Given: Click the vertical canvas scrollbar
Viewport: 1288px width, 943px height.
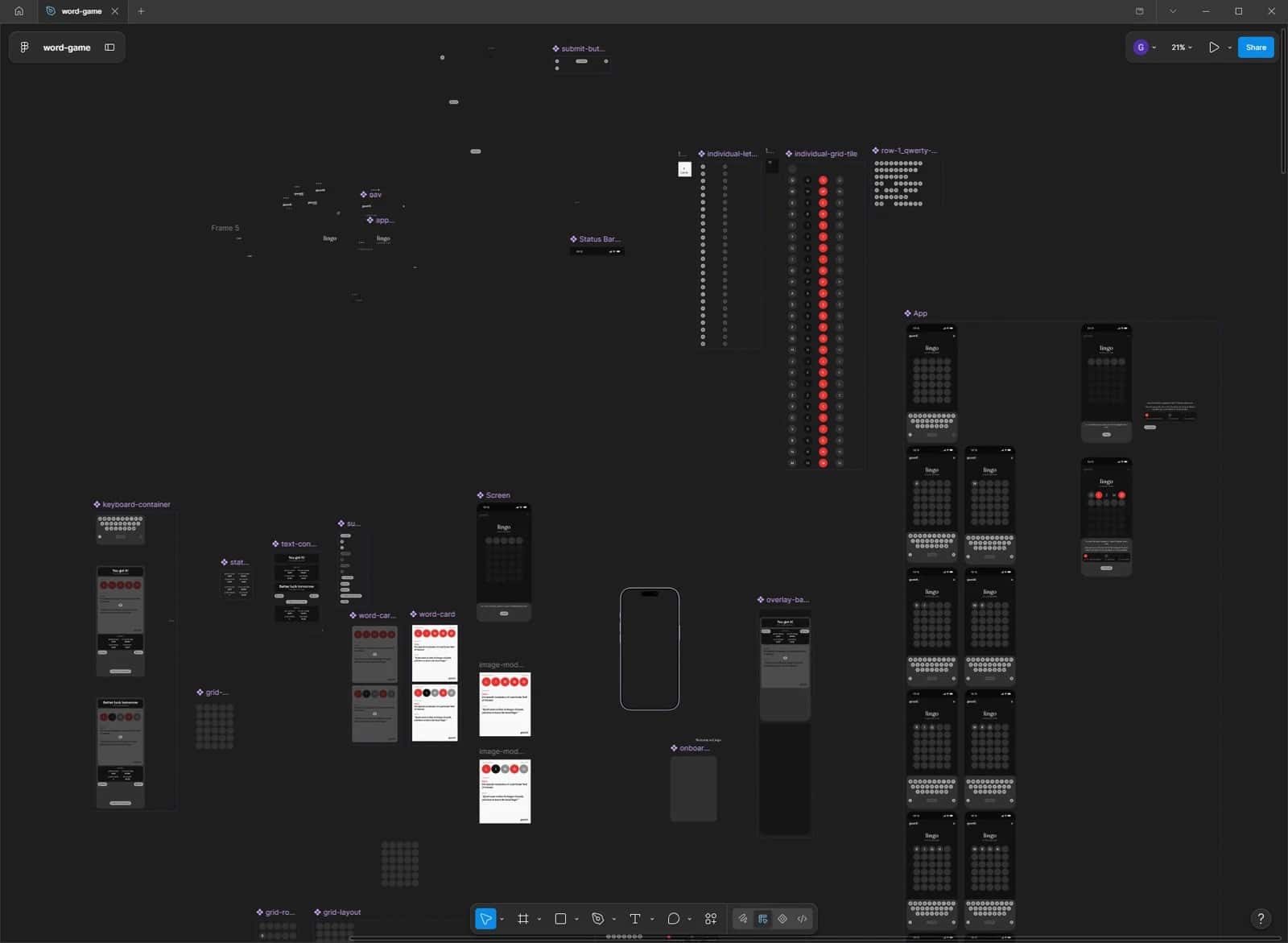Looking at the screenshot, I should [1283, 101].
